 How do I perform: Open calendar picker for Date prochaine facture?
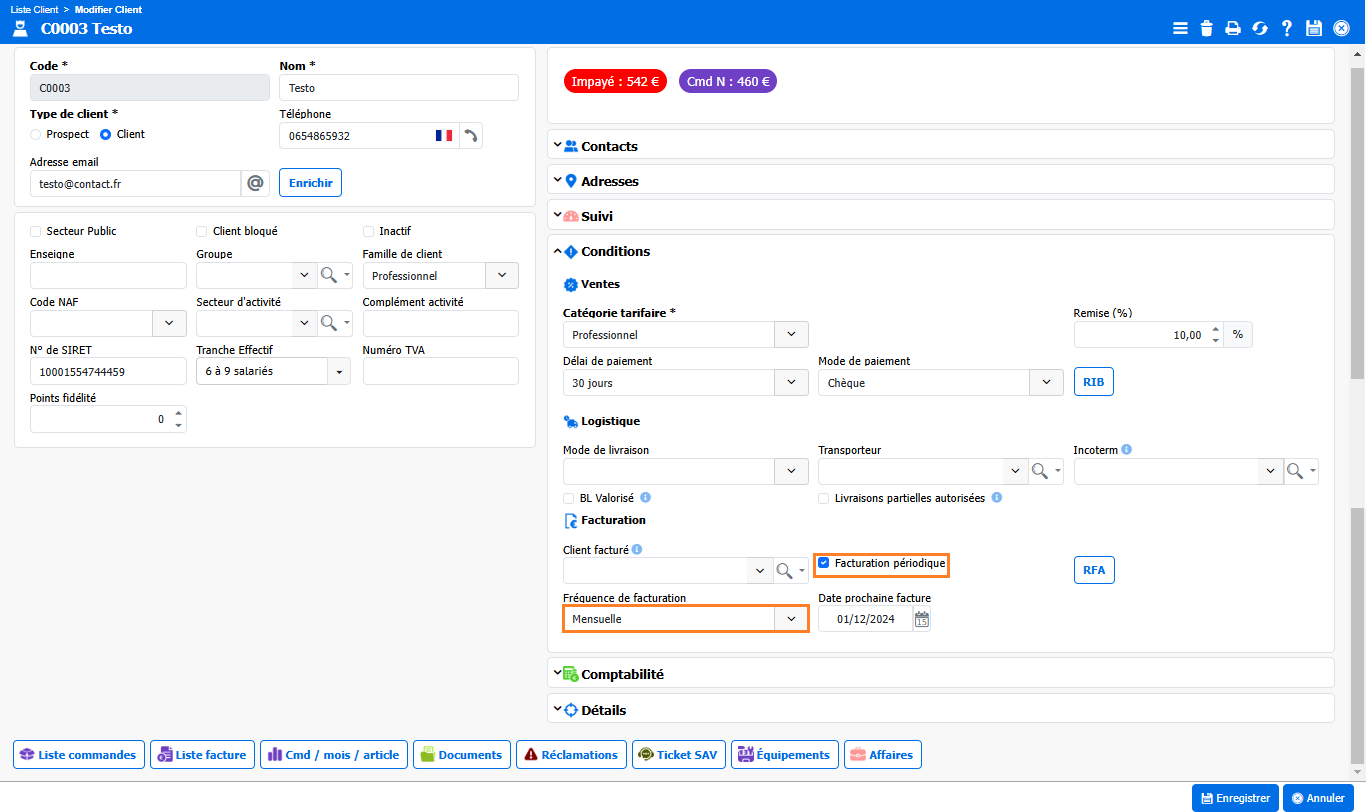(922, 620)
